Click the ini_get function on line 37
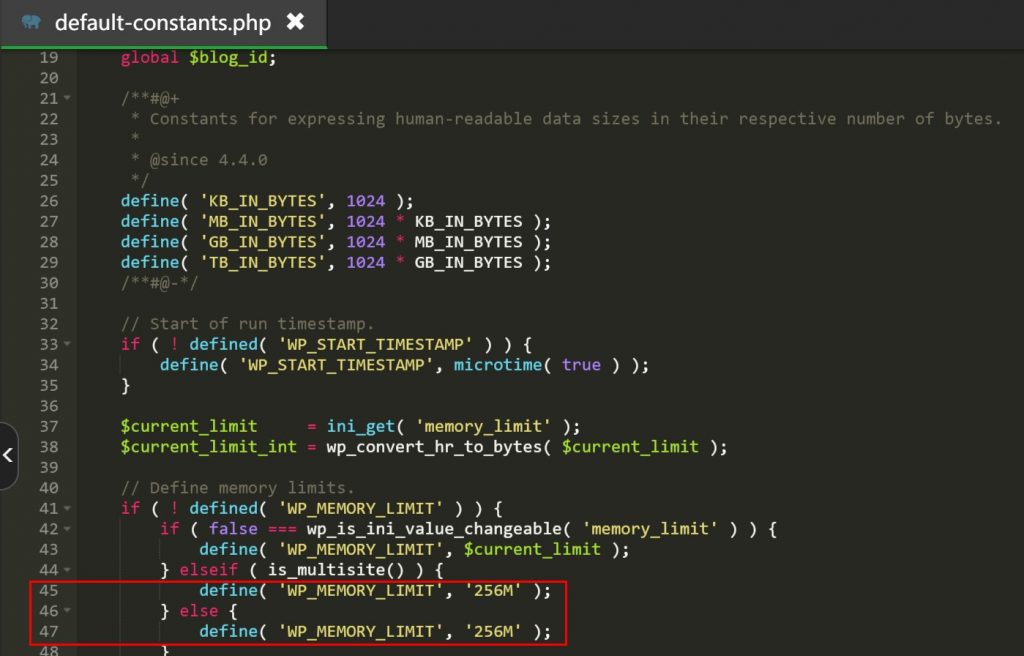1024x656 pixels. tap(361, 426)
